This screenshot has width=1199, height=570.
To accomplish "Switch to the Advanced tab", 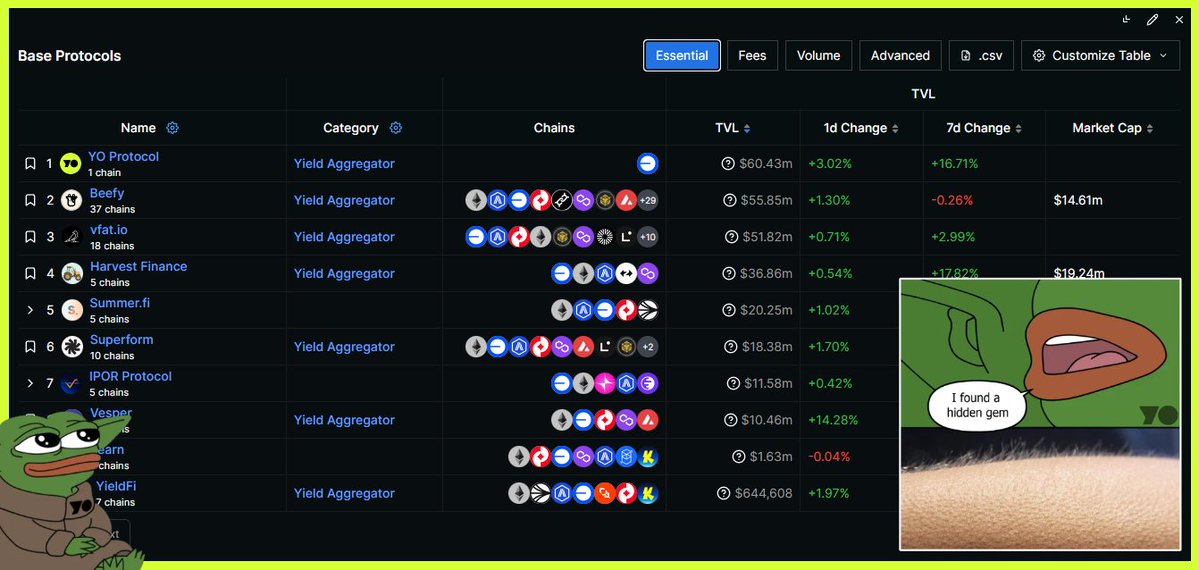I will pos(900,55).
